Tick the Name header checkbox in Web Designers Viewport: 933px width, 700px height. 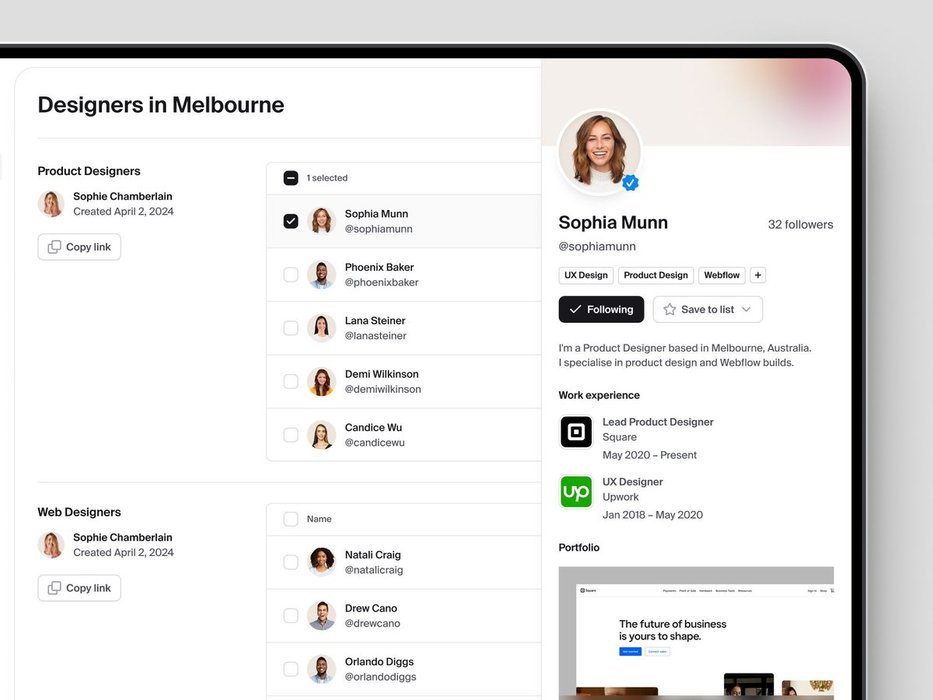coord(290,519)
